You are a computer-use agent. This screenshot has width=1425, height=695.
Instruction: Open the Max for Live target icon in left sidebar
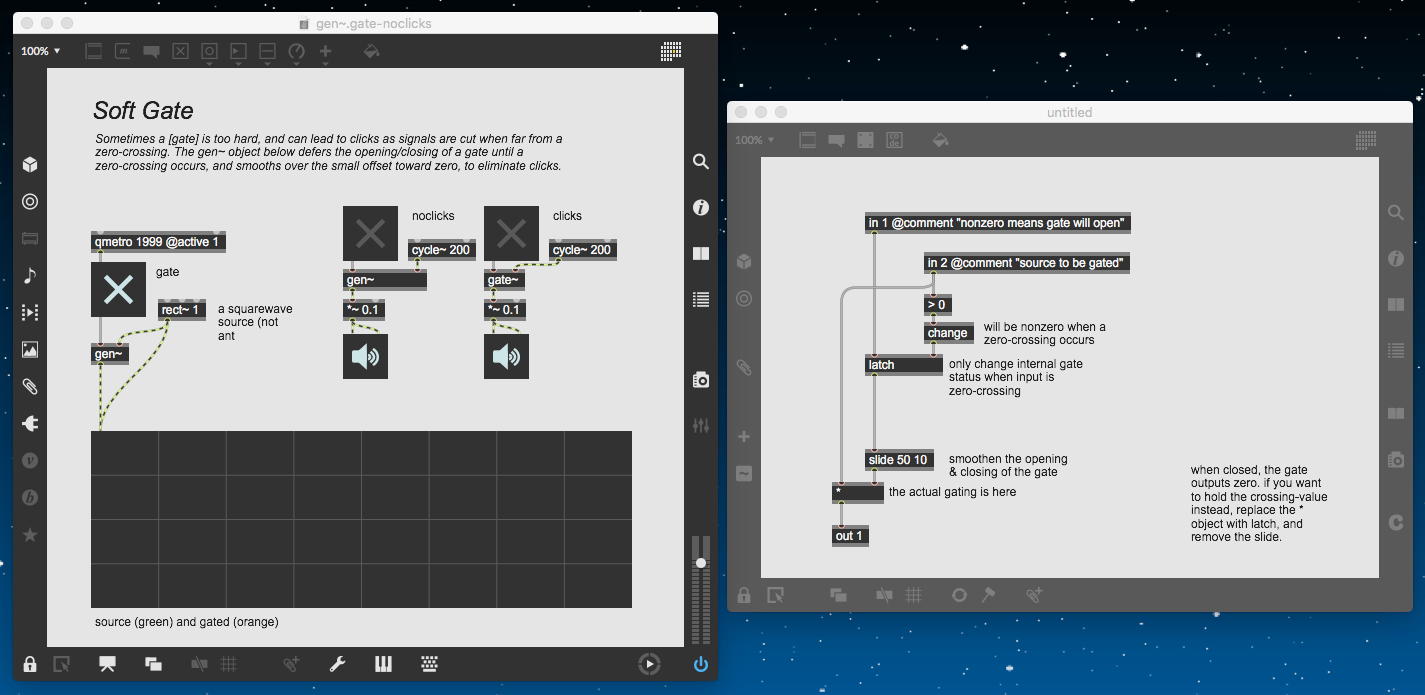pos(30,202)
